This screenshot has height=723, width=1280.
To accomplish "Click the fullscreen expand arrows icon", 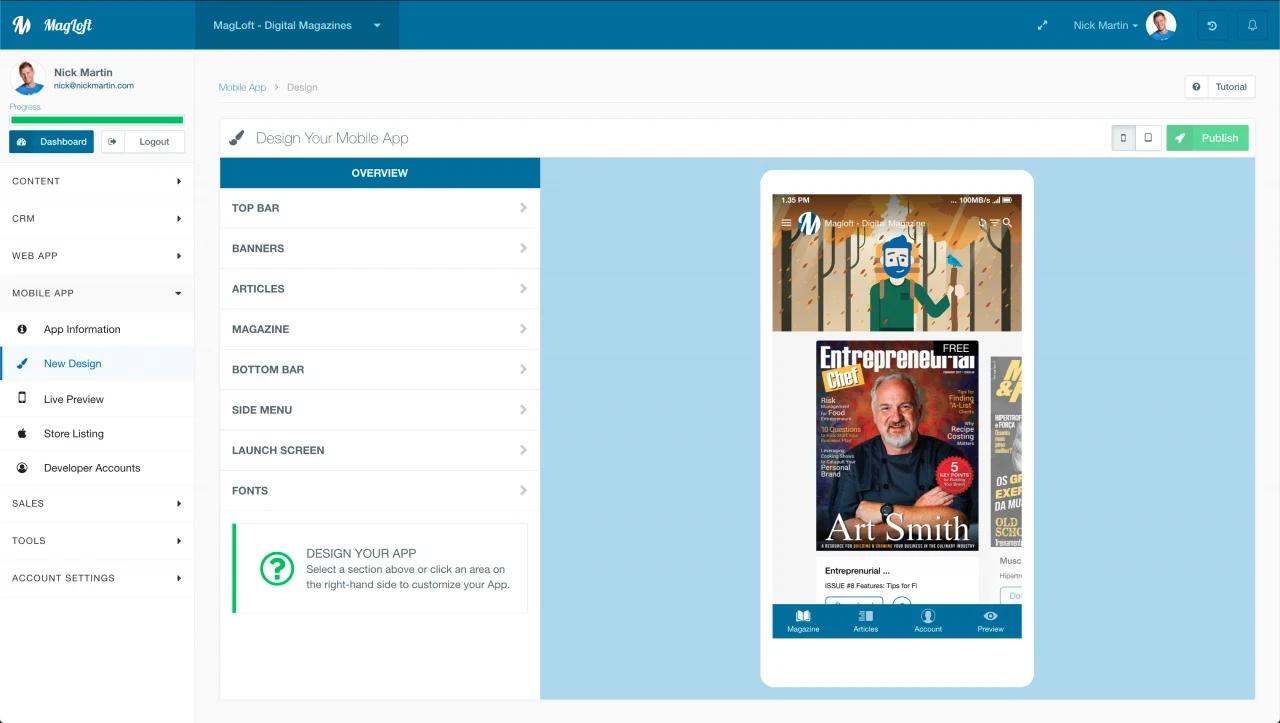I will [1042, 25].
